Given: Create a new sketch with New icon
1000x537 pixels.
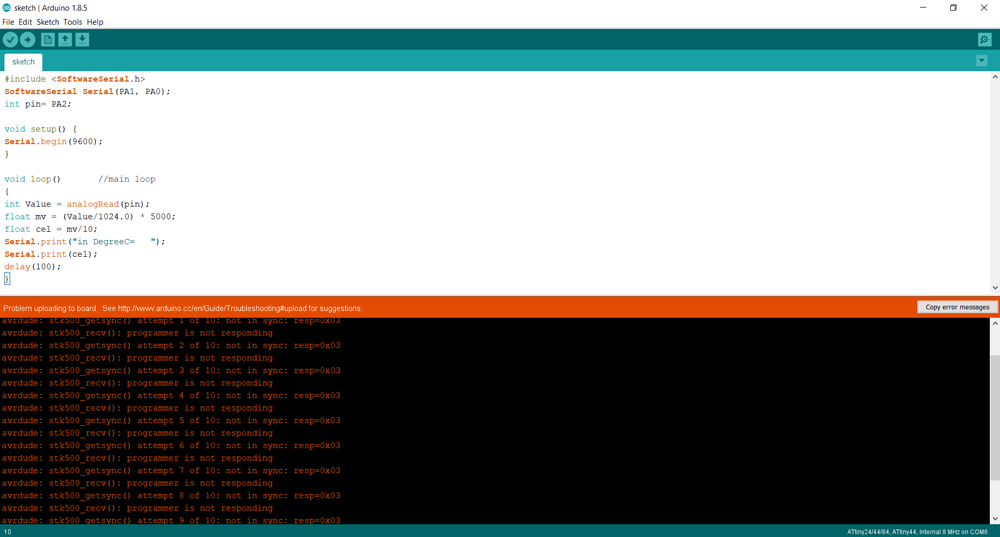Looking at the screenshot, I should [48, 40].
